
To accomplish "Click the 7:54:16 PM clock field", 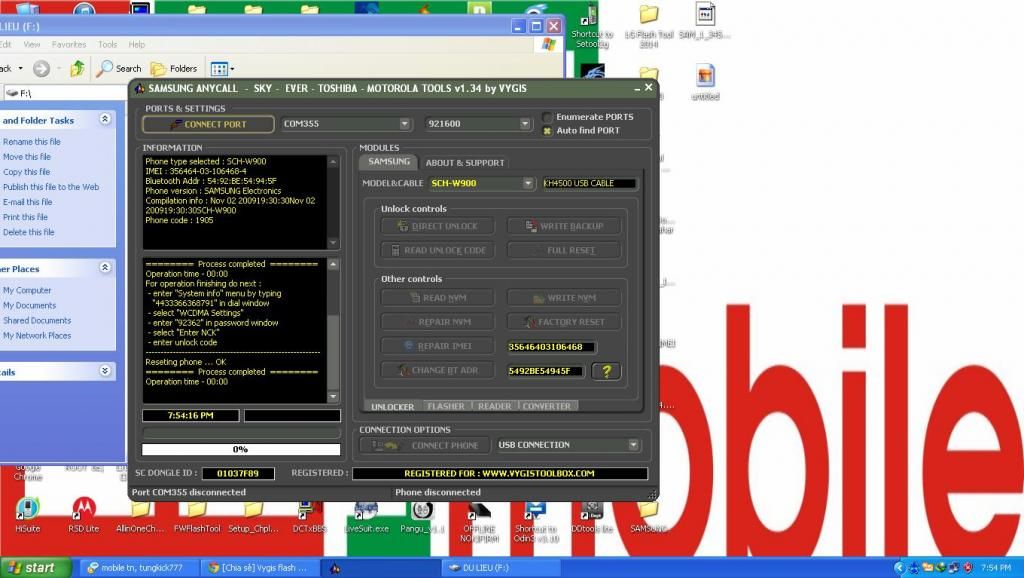I will click(x=191, y=415).
